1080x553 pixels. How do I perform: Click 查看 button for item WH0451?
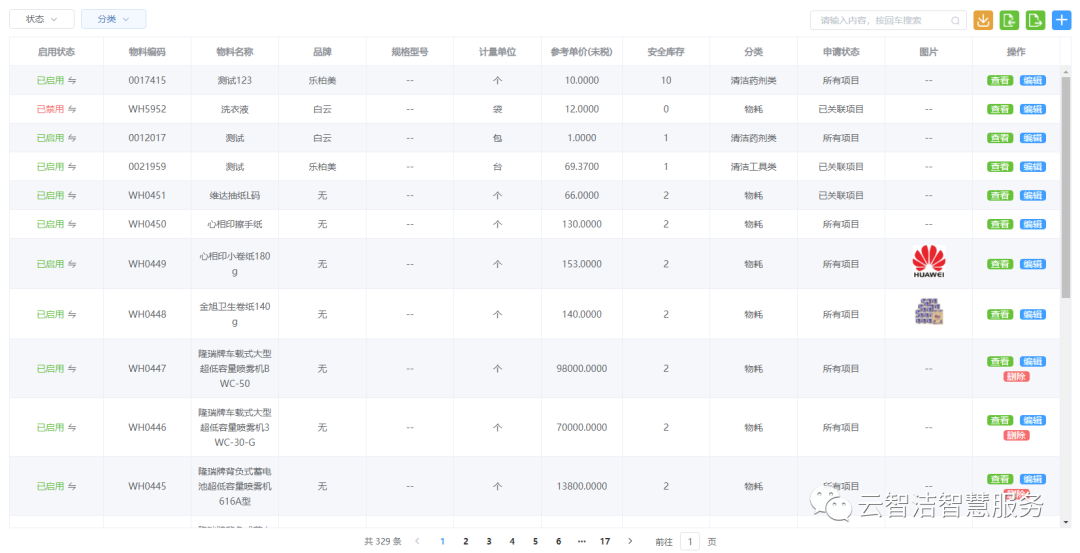1000,196
